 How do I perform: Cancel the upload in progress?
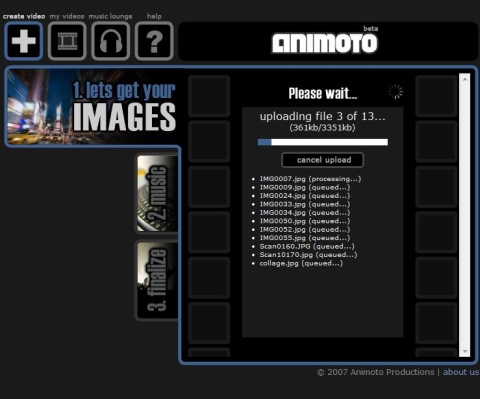pyautogui.click(x=323, y=160)
